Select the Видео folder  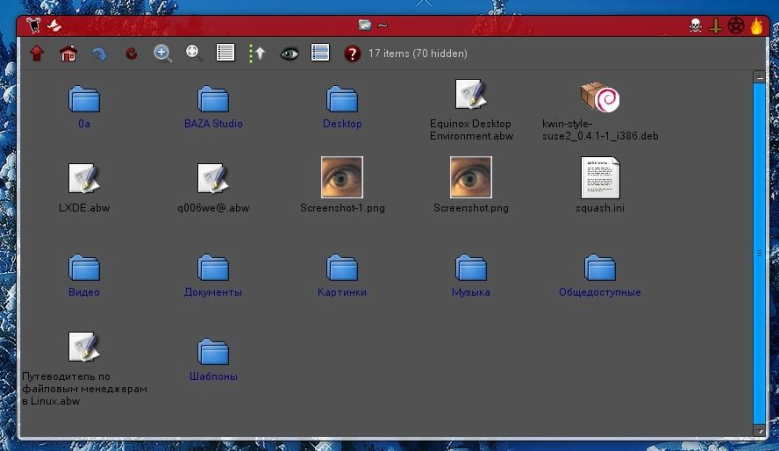[84, 276]
